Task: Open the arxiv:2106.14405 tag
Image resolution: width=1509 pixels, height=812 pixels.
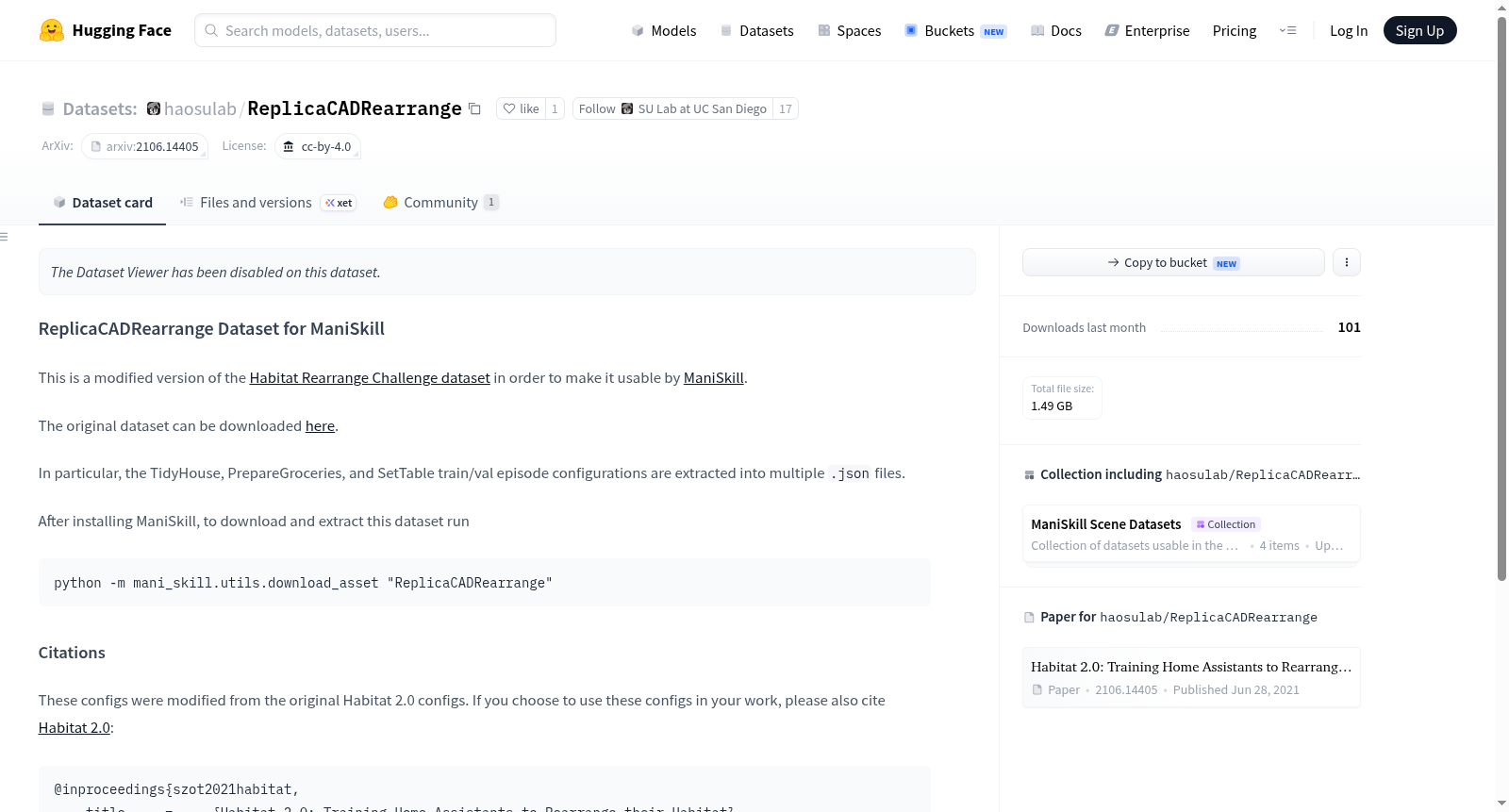Action: click(144, 146)
